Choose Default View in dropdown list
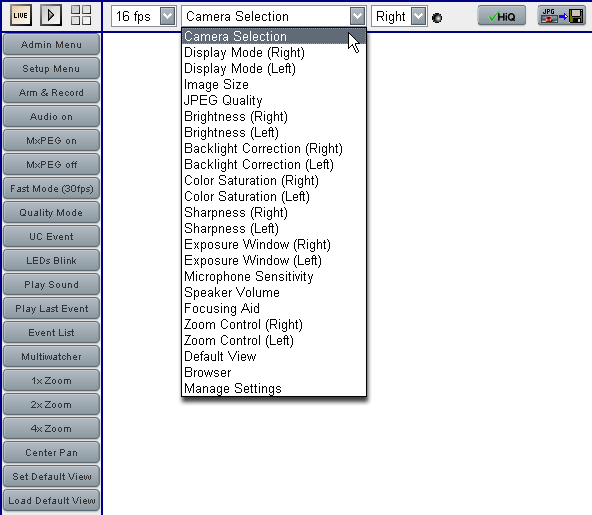 point(274,356)
